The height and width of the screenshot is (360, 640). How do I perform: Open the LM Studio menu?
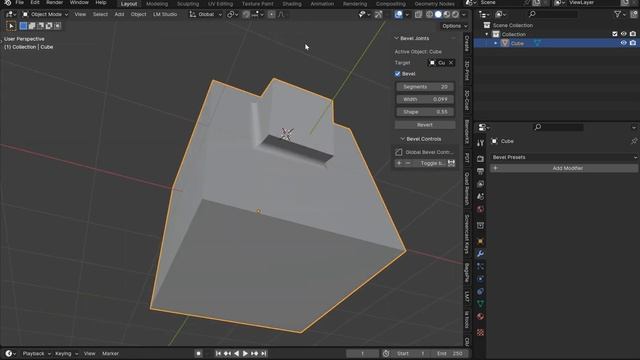(x=165, y=14)
